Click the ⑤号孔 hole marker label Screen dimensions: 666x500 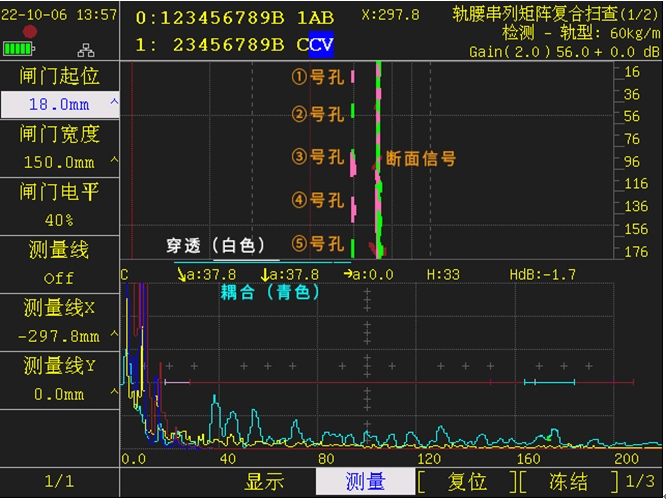pyautogui.click(x=317, y=244)
